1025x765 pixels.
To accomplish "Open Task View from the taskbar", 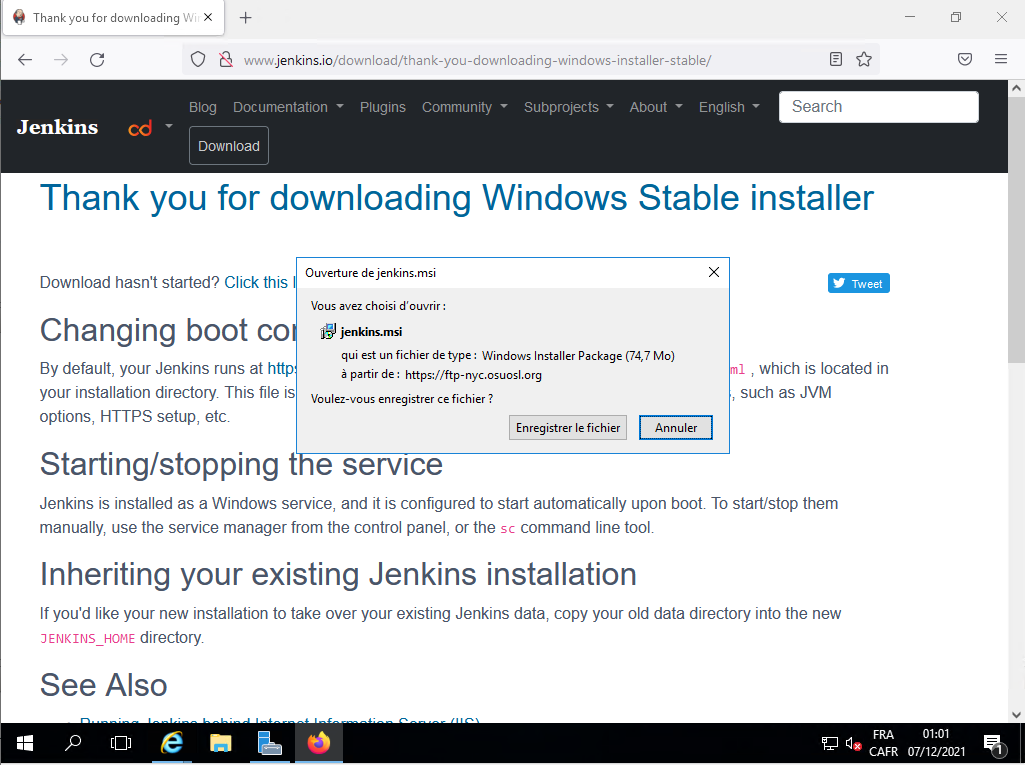I will [121, 743].
